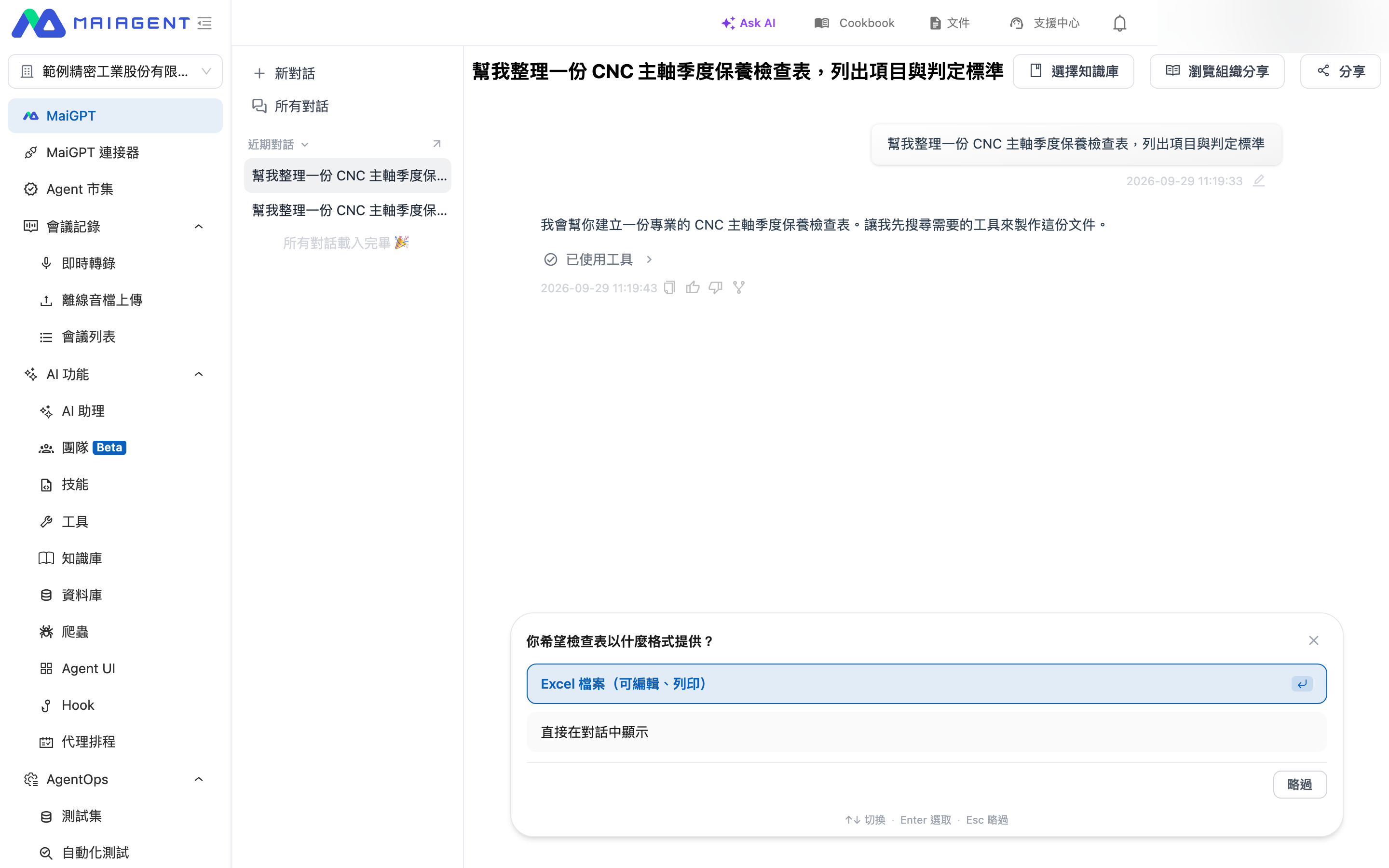Collapse the AI 功能 section
Screen dimensions: 1389x868
[199, 374]
